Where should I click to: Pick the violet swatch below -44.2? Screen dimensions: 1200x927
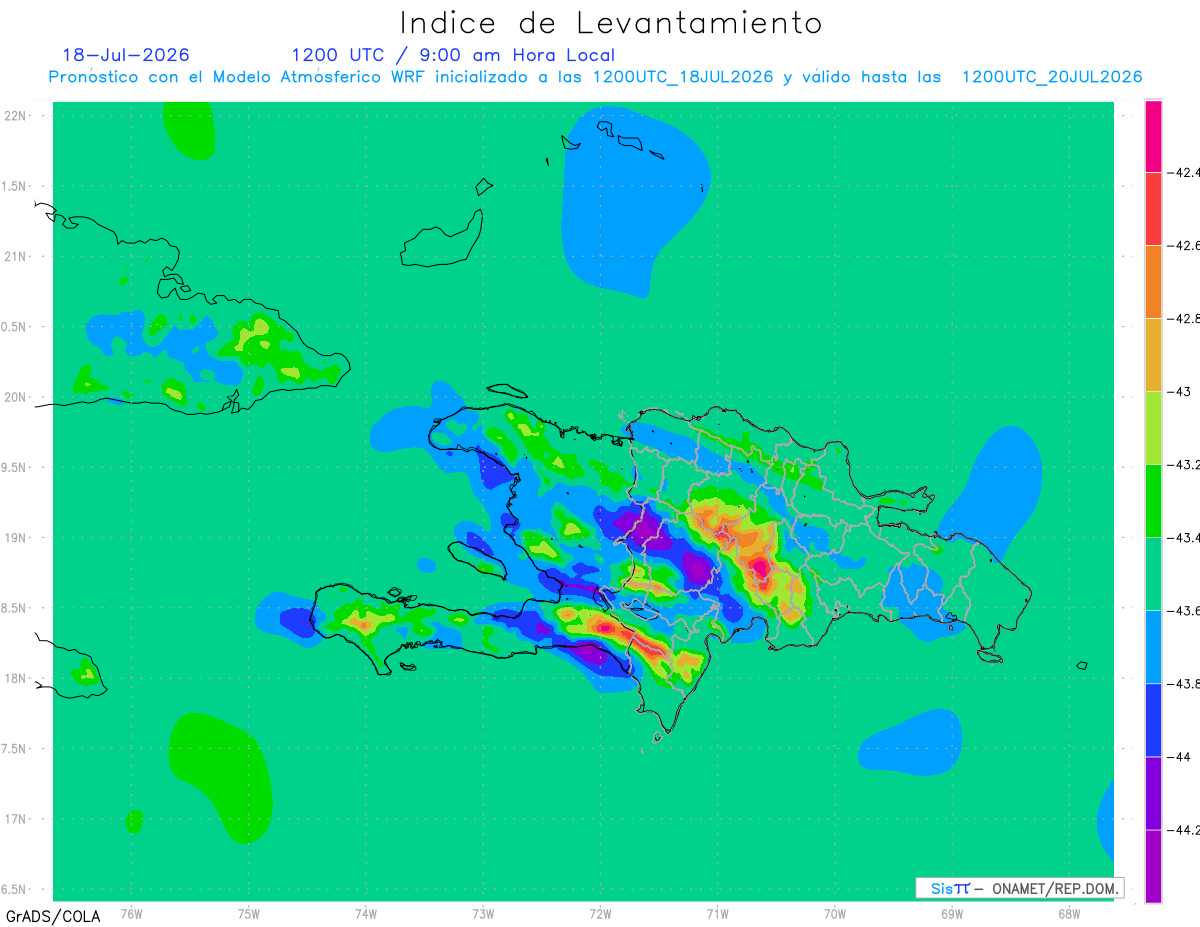[x=1153, y=866]
